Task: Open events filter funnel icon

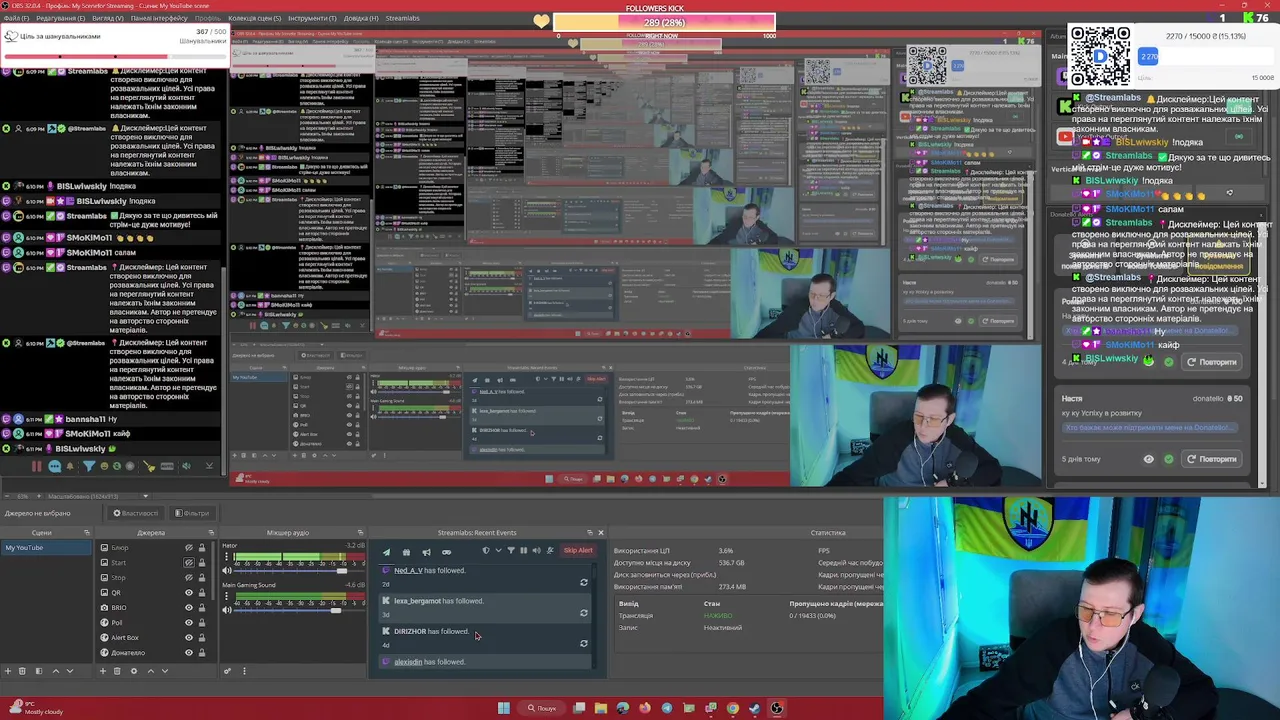Action: 511,550
